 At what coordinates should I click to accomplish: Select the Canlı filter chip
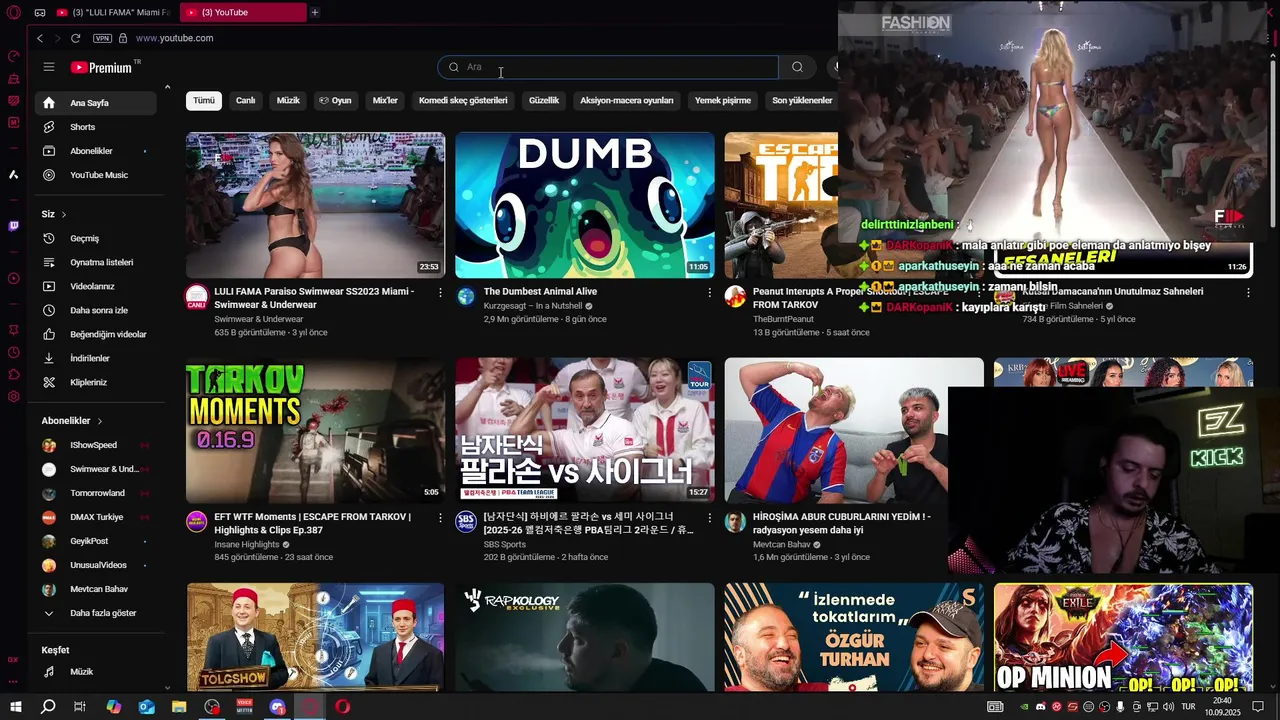click(x=246, y=100)
